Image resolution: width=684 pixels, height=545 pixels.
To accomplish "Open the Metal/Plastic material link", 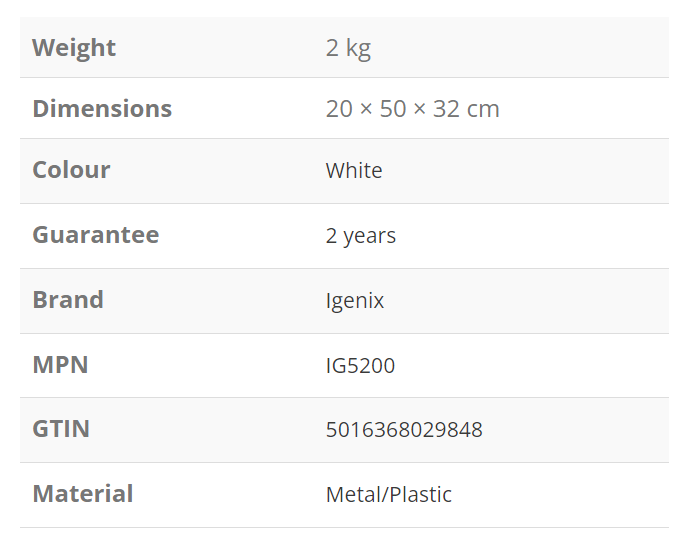I will click(389, 495).
